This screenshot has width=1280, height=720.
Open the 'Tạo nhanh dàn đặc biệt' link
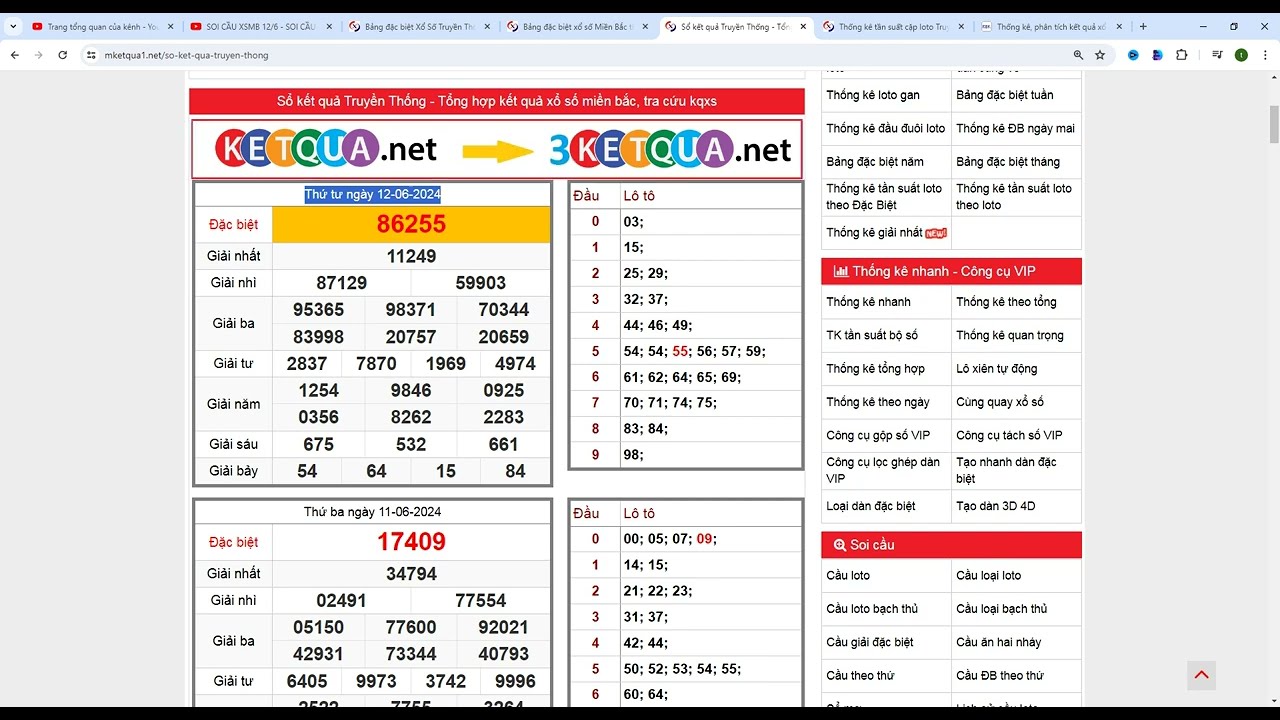pos(1006,470)
